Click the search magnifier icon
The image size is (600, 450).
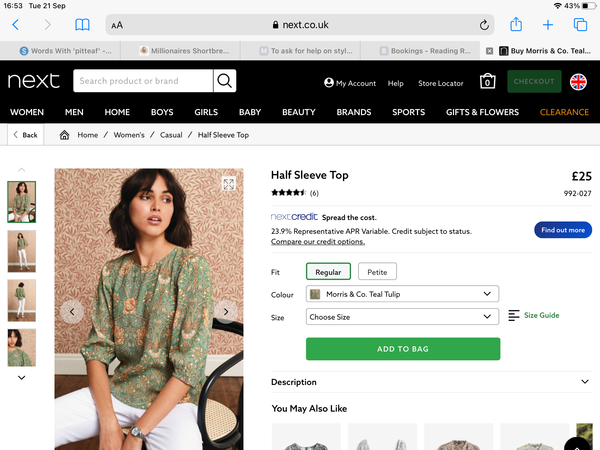coord(225,81)
